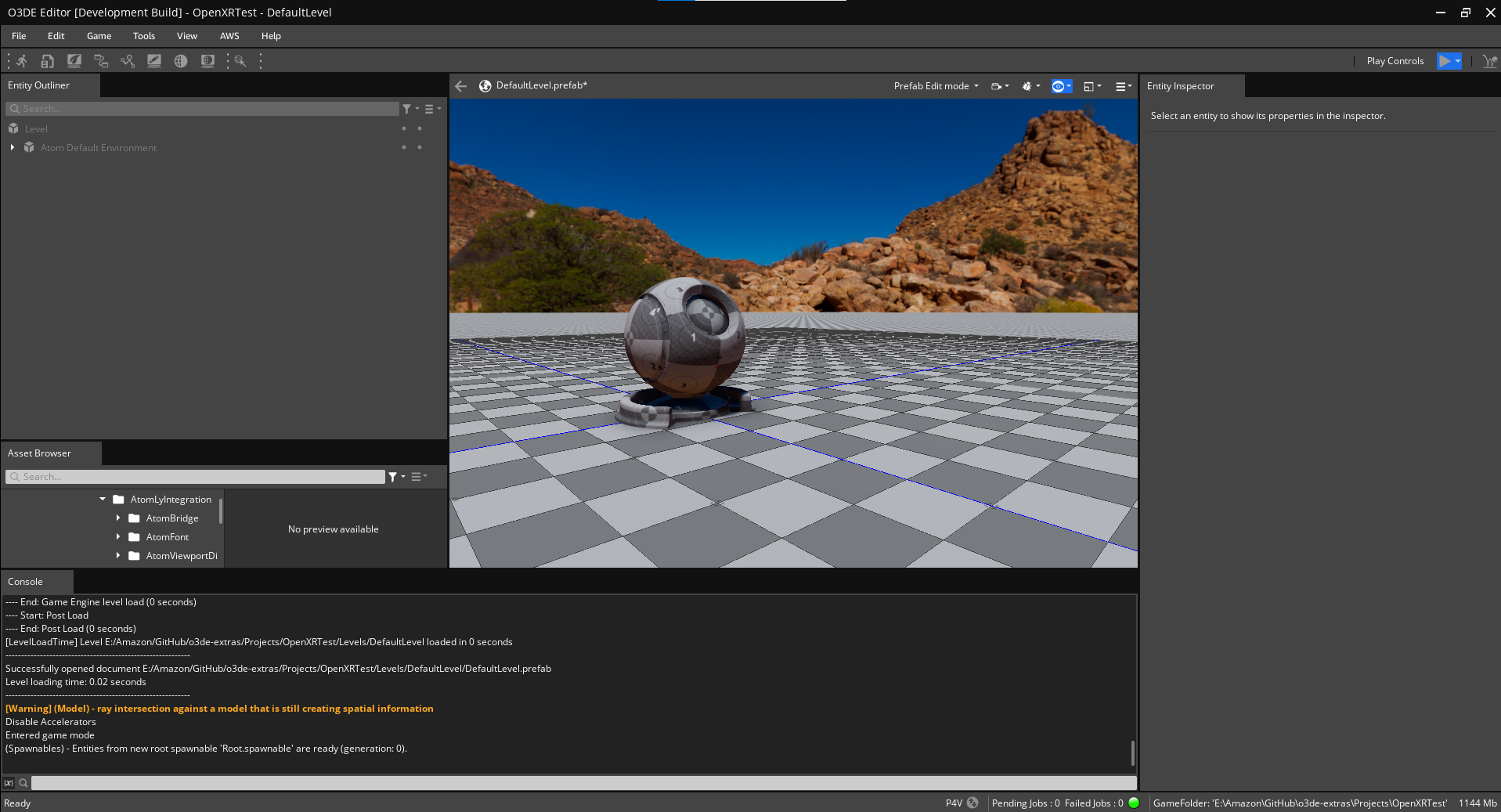This screenshot has height=812, width=1501.
Task: Click the zoom-selection icon at the toolbar's end
Action: [x=240, y=60]
